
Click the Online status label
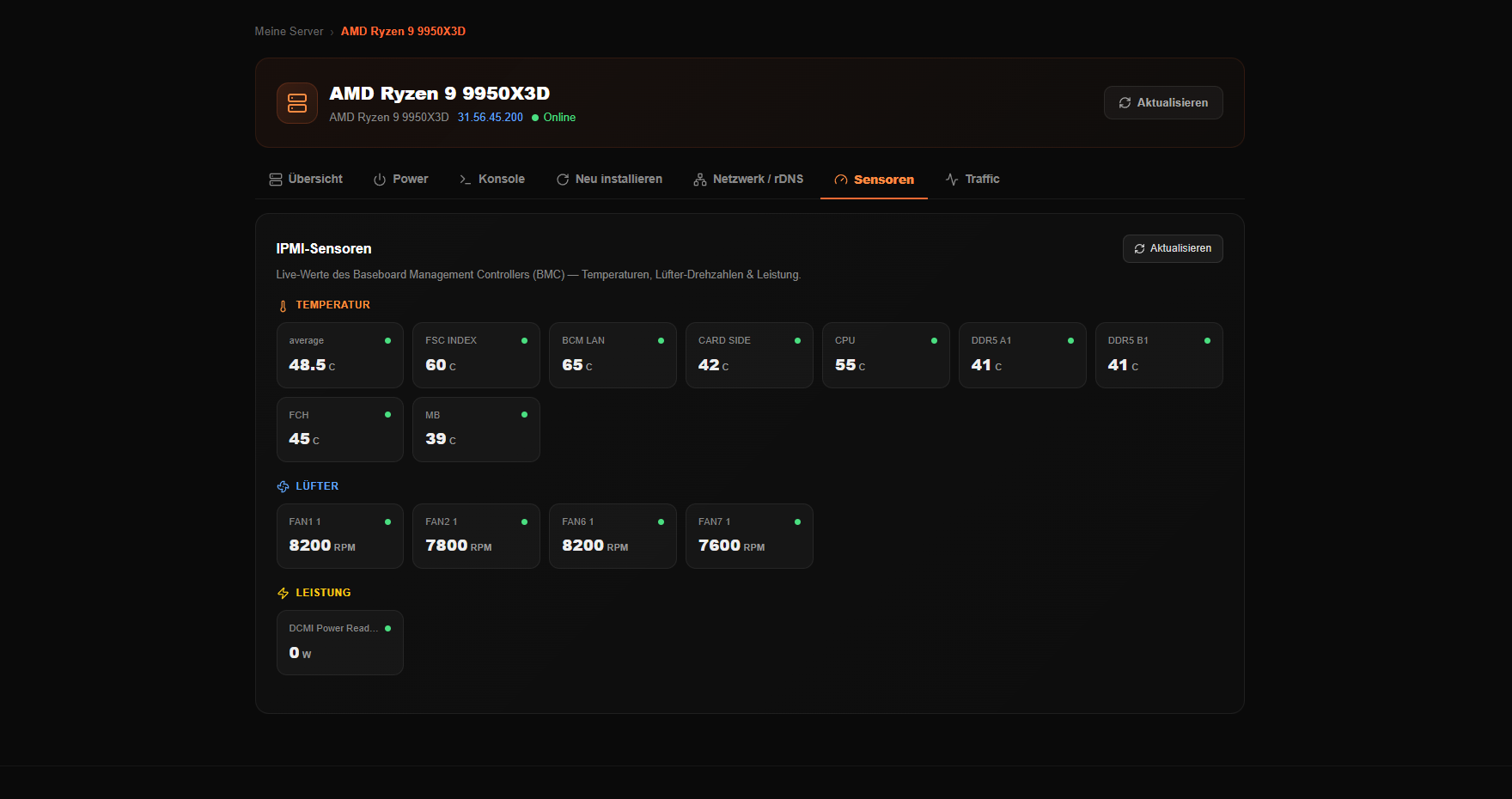[x=559, y=118]
